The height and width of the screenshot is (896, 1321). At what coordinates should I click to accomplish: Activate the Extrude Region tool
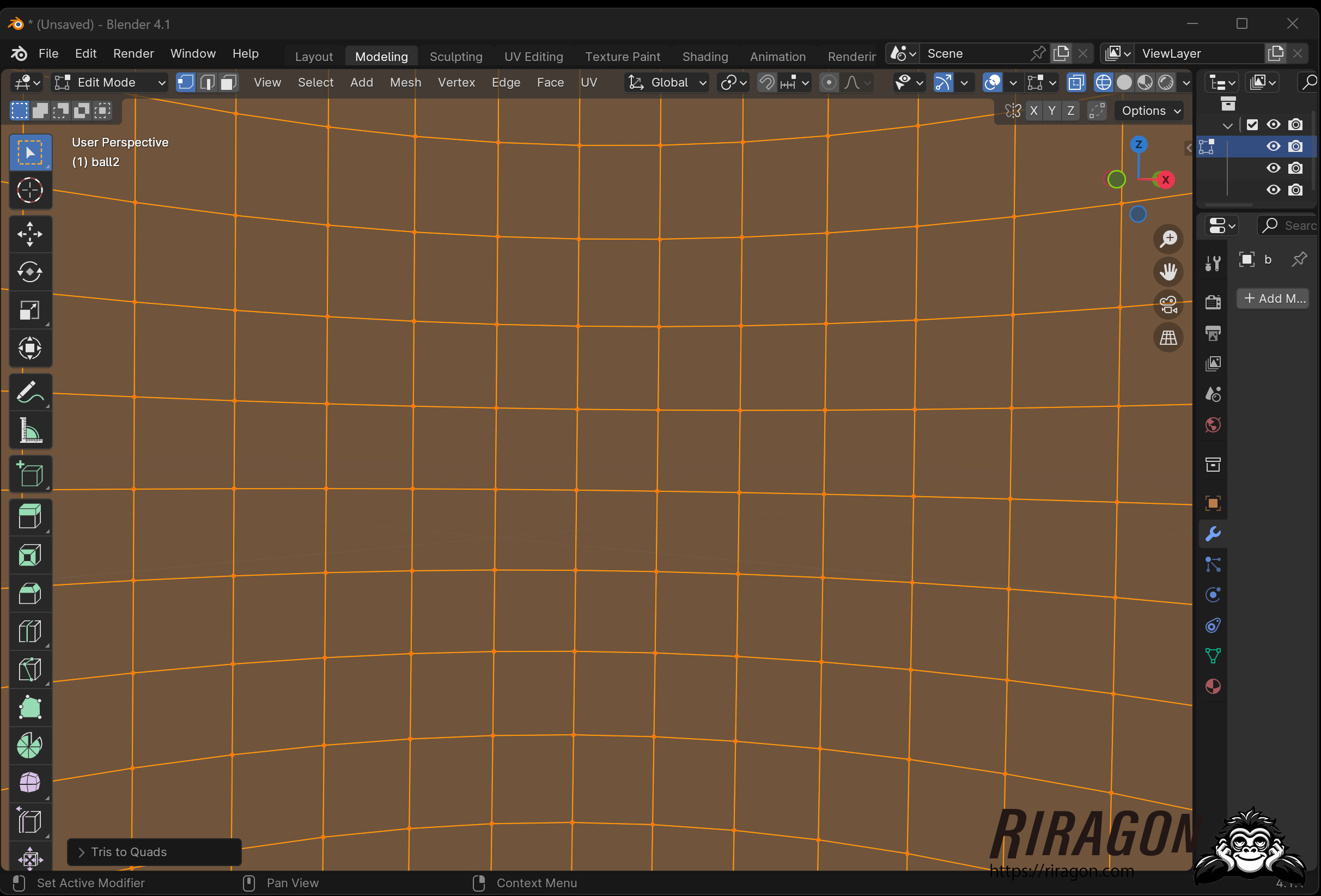[x=29, y=517]
